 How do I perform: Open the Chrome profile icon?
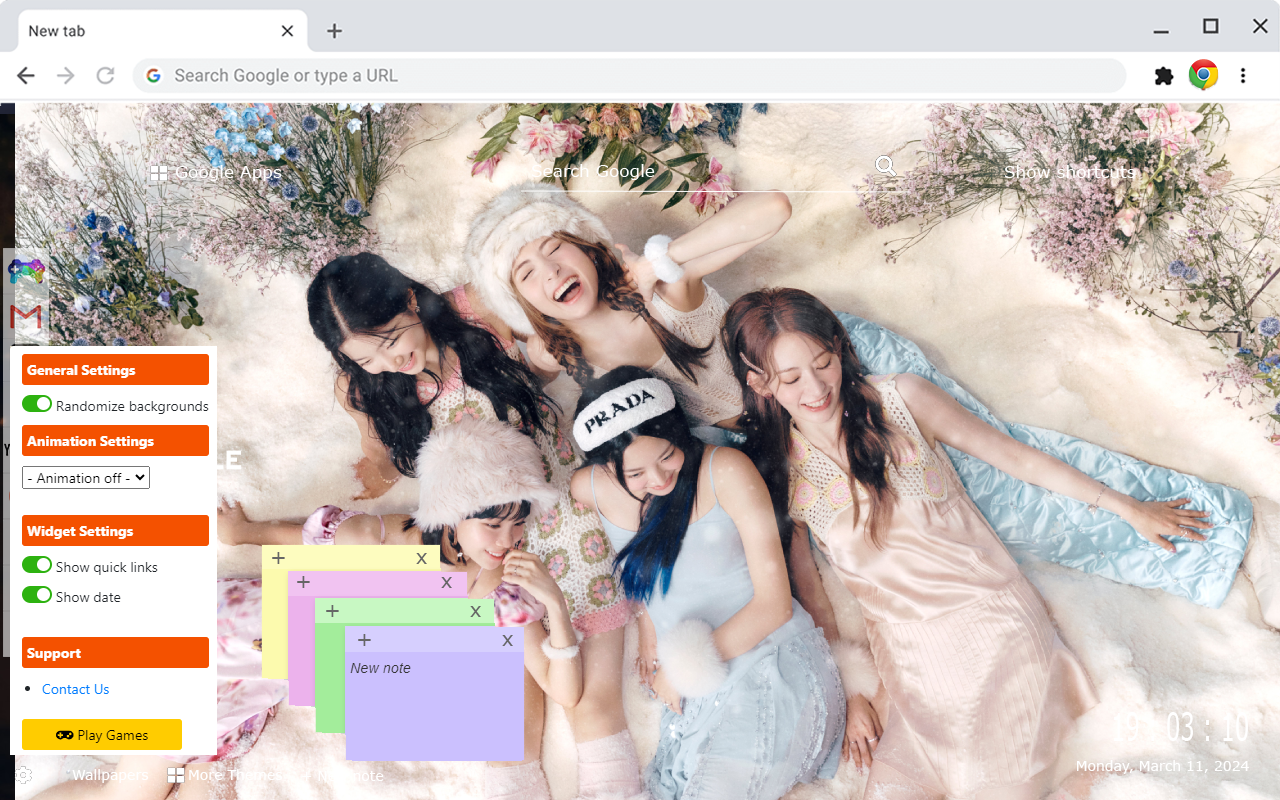tap(1203, 75)
